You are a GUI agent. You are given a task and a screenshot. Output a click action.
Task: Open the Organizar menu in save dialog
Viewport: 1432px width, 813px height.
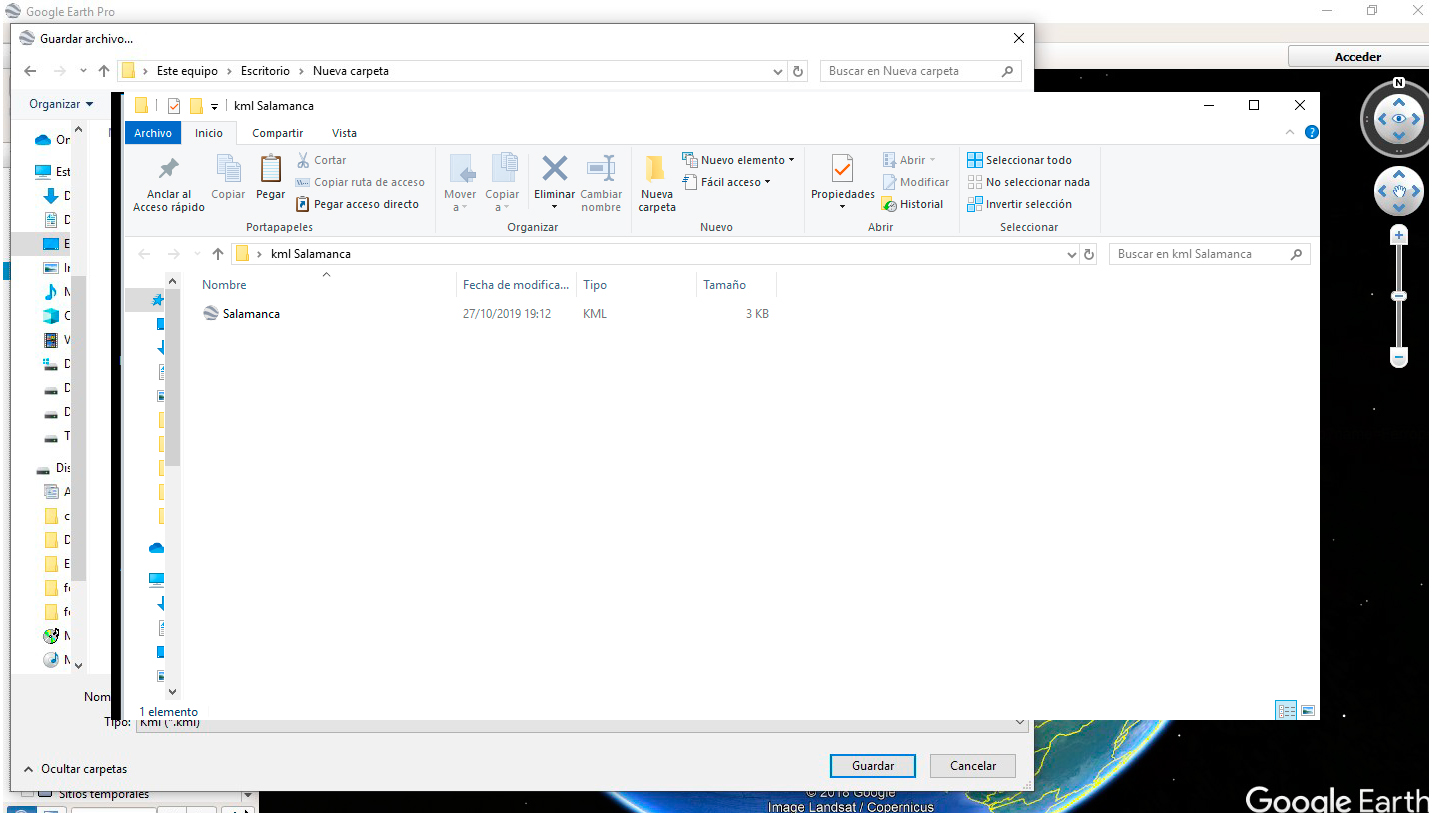point(61,104)
